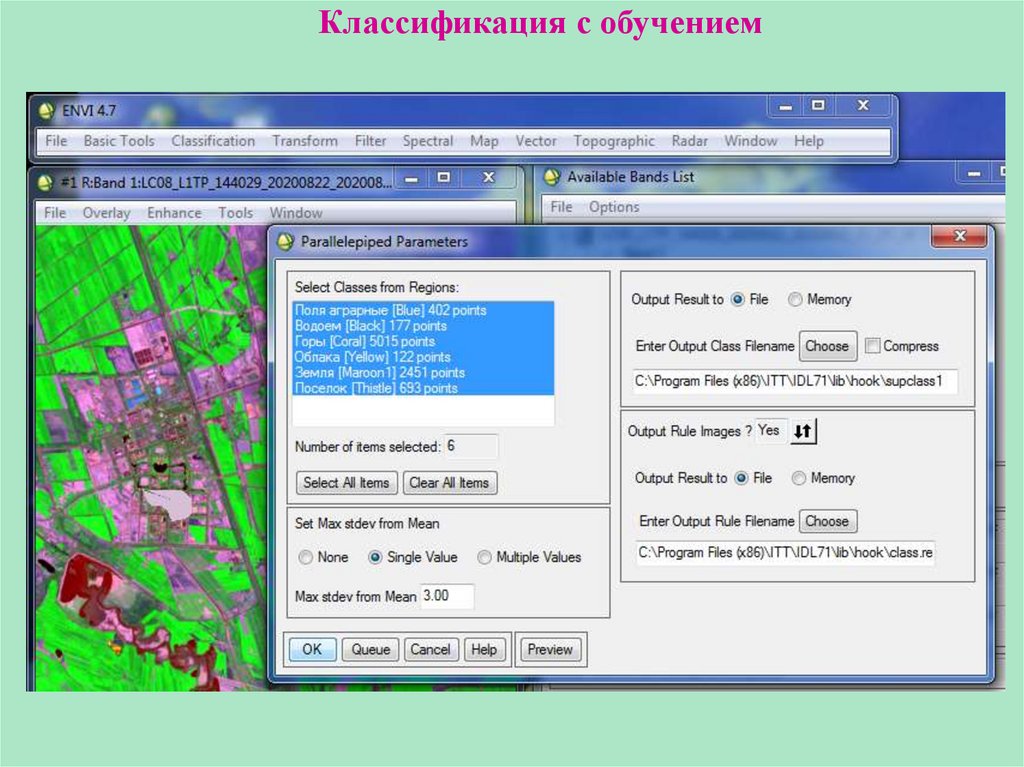Viewport: 1024px width, 767px height.
Task: Open the Radar menu
Action: [690, 141]
